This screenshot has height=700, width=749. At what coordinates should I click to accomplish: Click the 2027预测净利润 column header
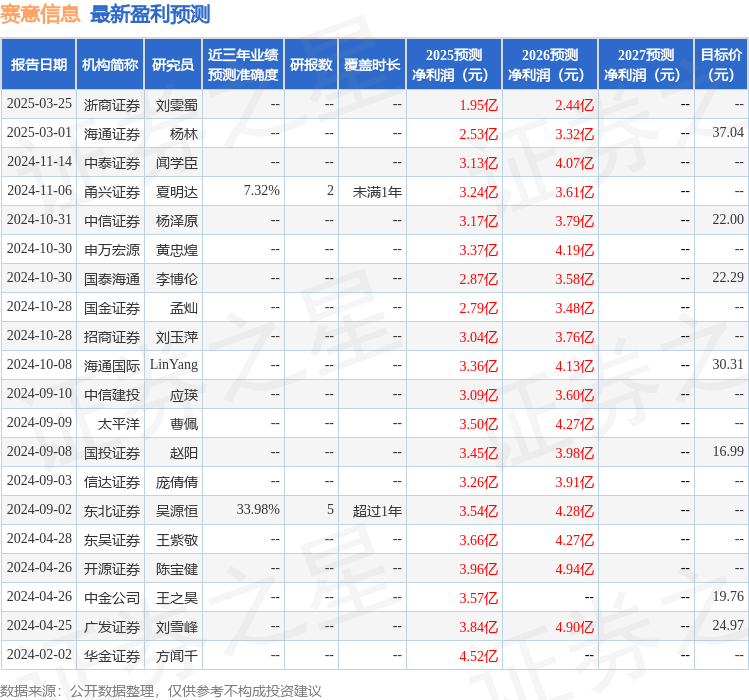click(646, 65)
